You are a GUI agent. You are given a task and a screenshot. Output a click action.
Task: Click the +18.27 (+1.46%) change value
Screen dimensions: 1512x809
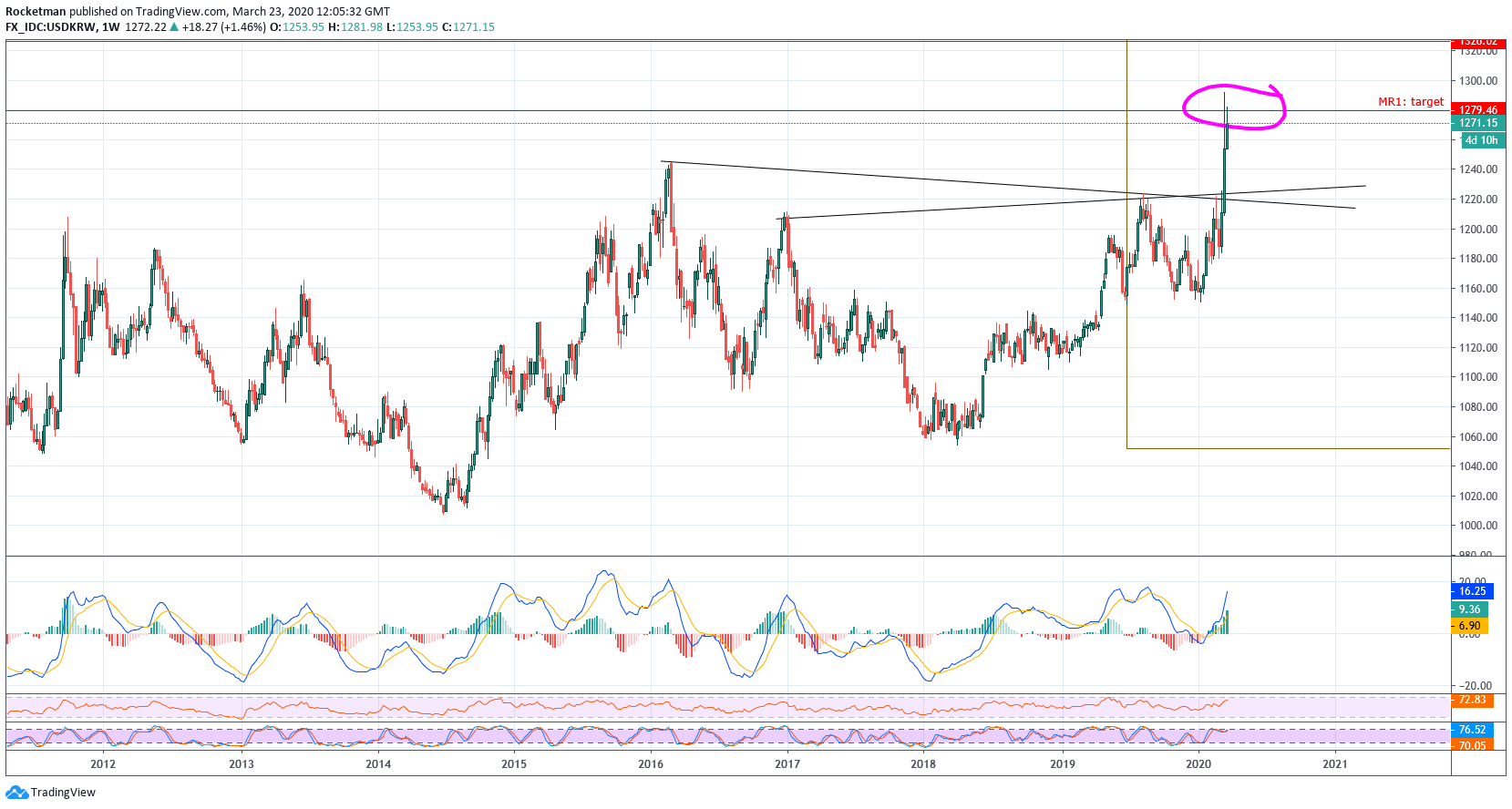223,27
